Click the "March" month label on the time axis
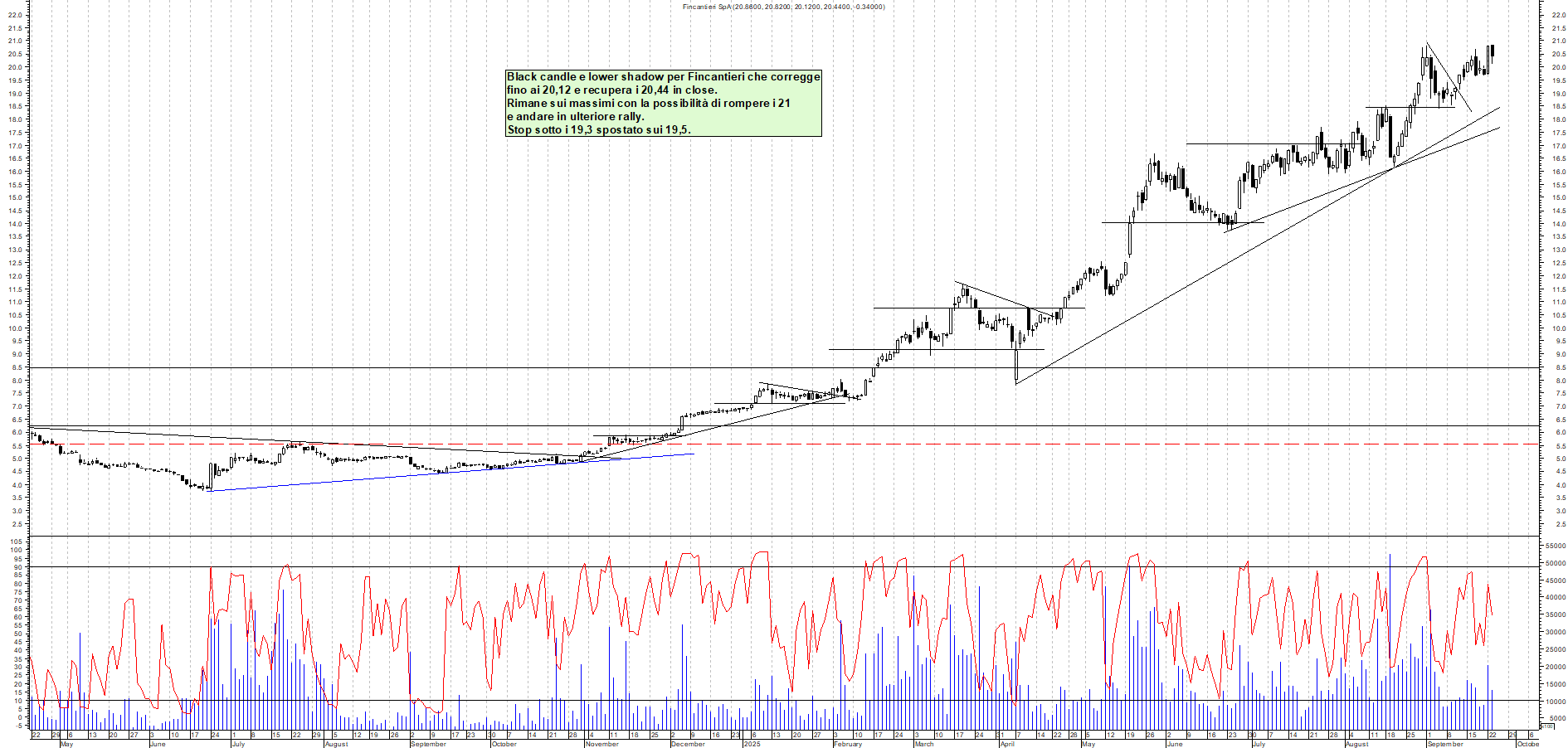 click(x=924, y=744)
